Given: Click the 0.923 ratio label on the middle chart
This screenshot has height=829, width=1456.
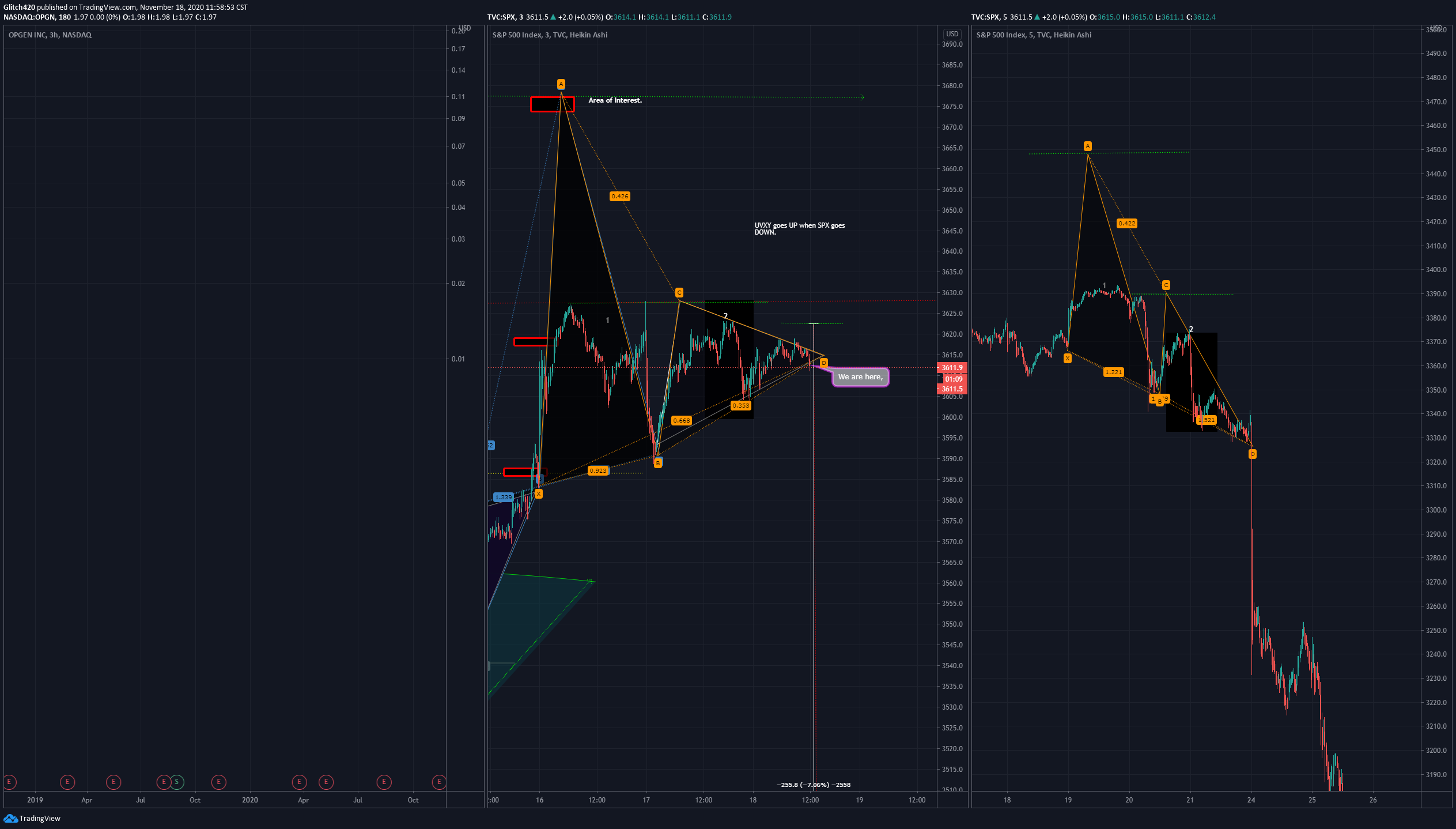Looking at the screenshot, I should (598, 471).
